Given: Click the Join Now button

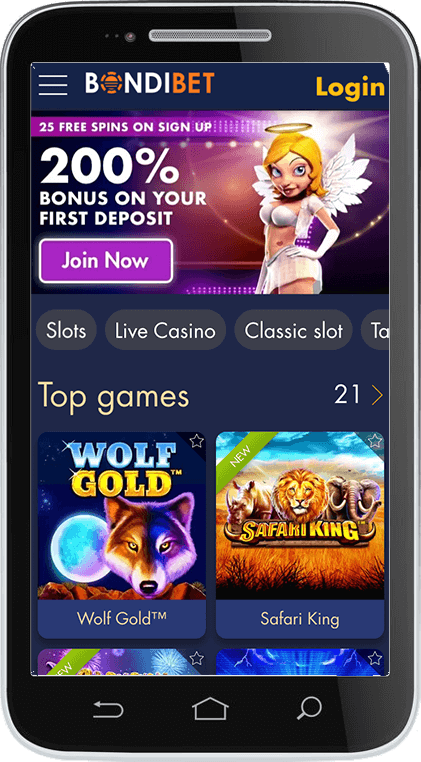Looking at the screenshot, I should [x=106, y=261].
